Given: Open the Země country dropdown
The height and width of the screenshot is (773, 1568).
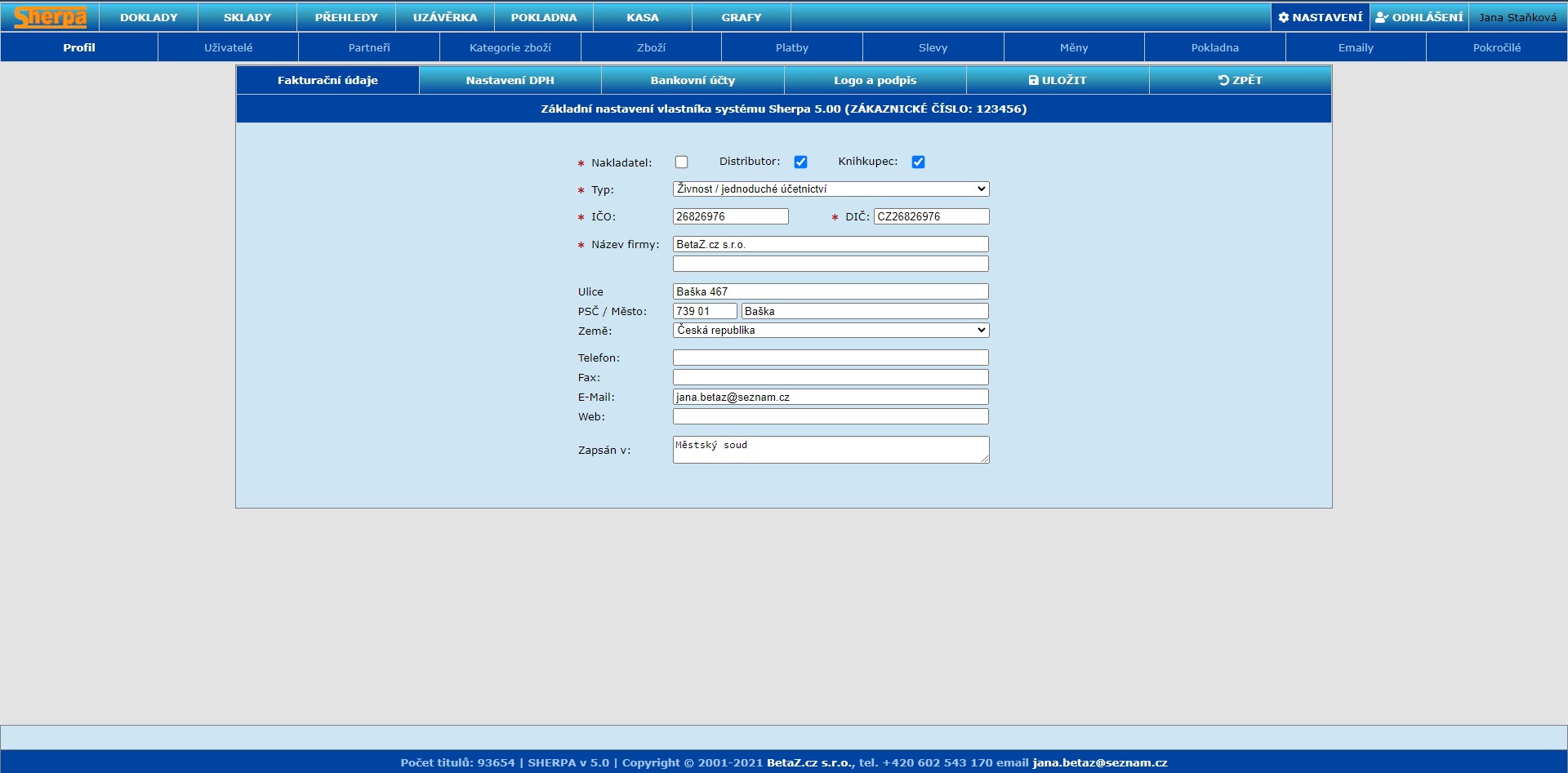Looking at the screenshot, I should [x=831, y=331].
